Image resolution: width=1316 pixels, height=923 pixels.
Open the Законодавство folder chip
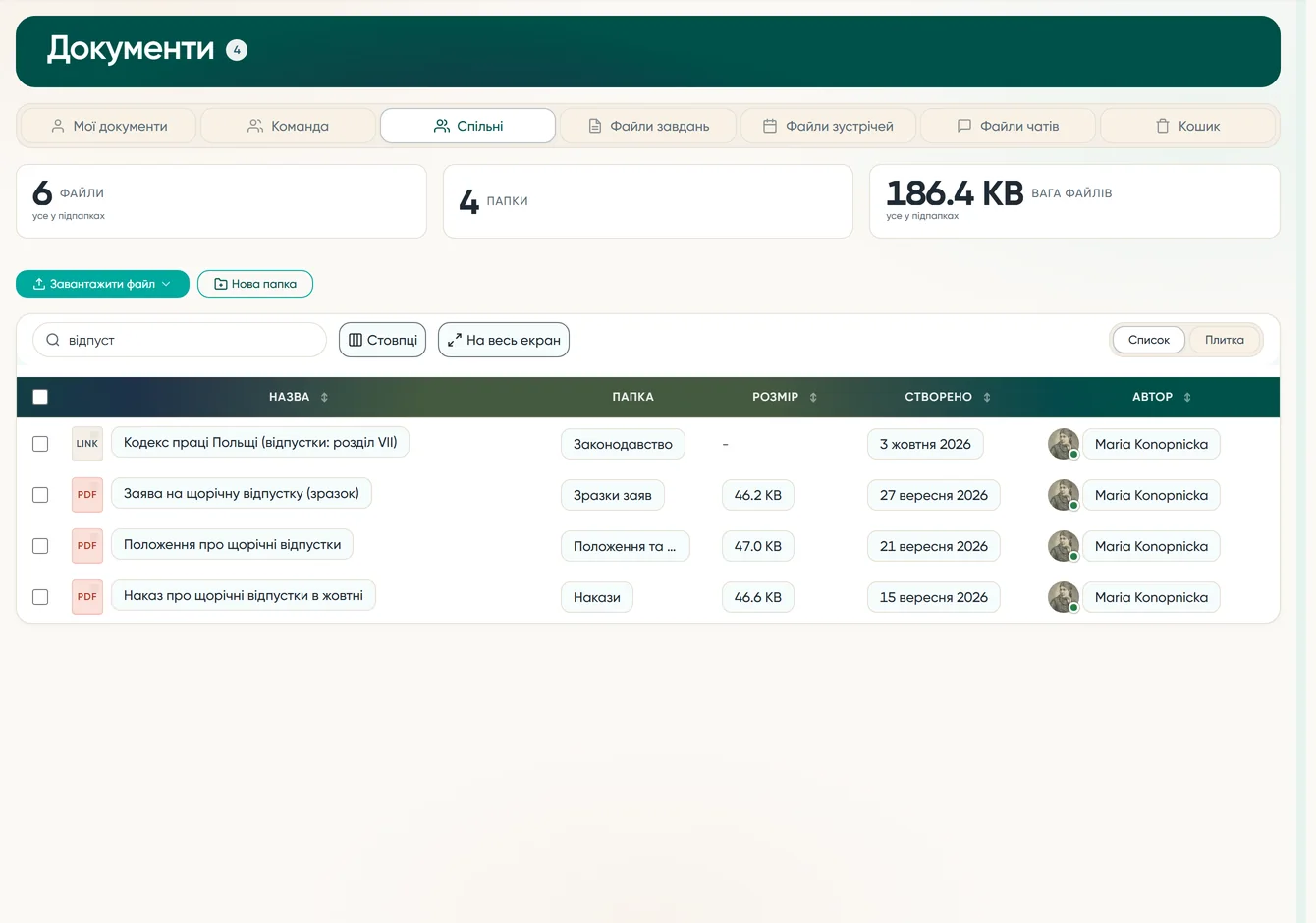pos(623,444)
